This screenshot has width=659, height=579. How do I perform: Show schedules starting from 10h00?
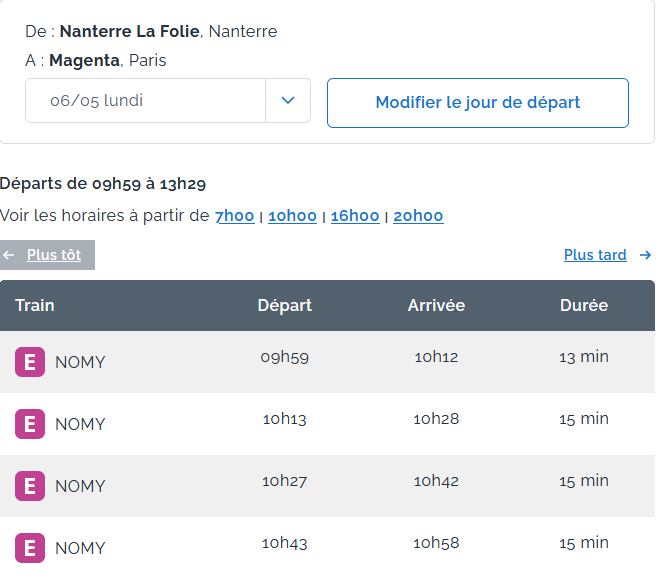[292, 216]
